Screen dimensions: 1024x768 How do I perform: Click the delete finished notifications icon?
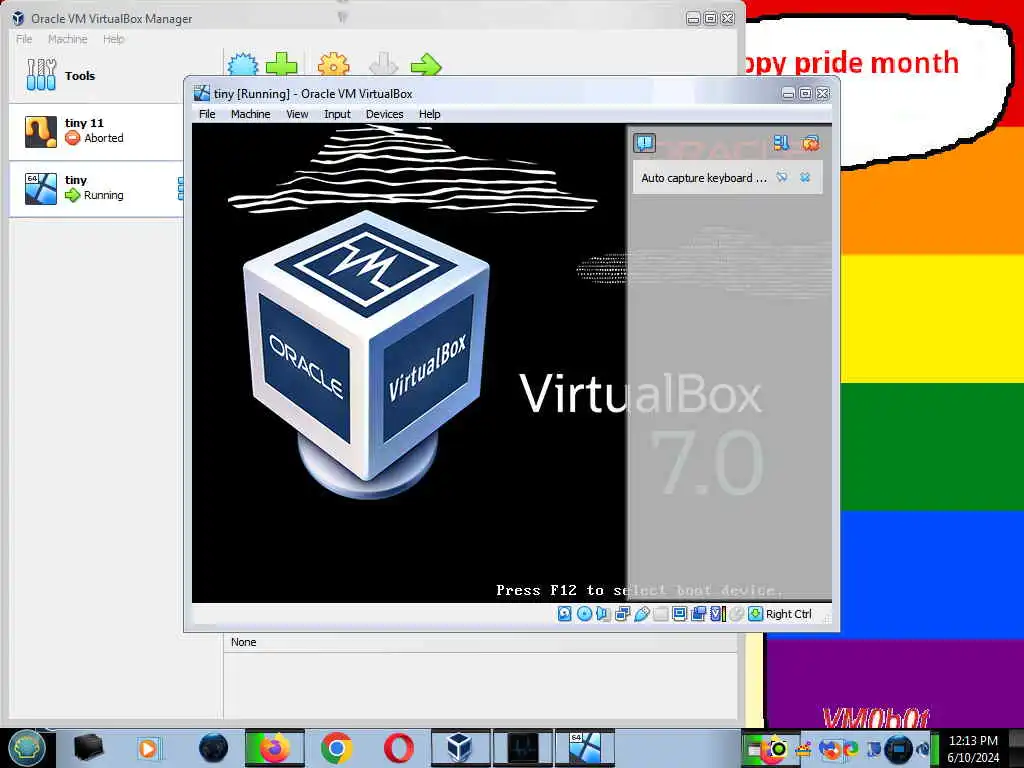point(810,143)
